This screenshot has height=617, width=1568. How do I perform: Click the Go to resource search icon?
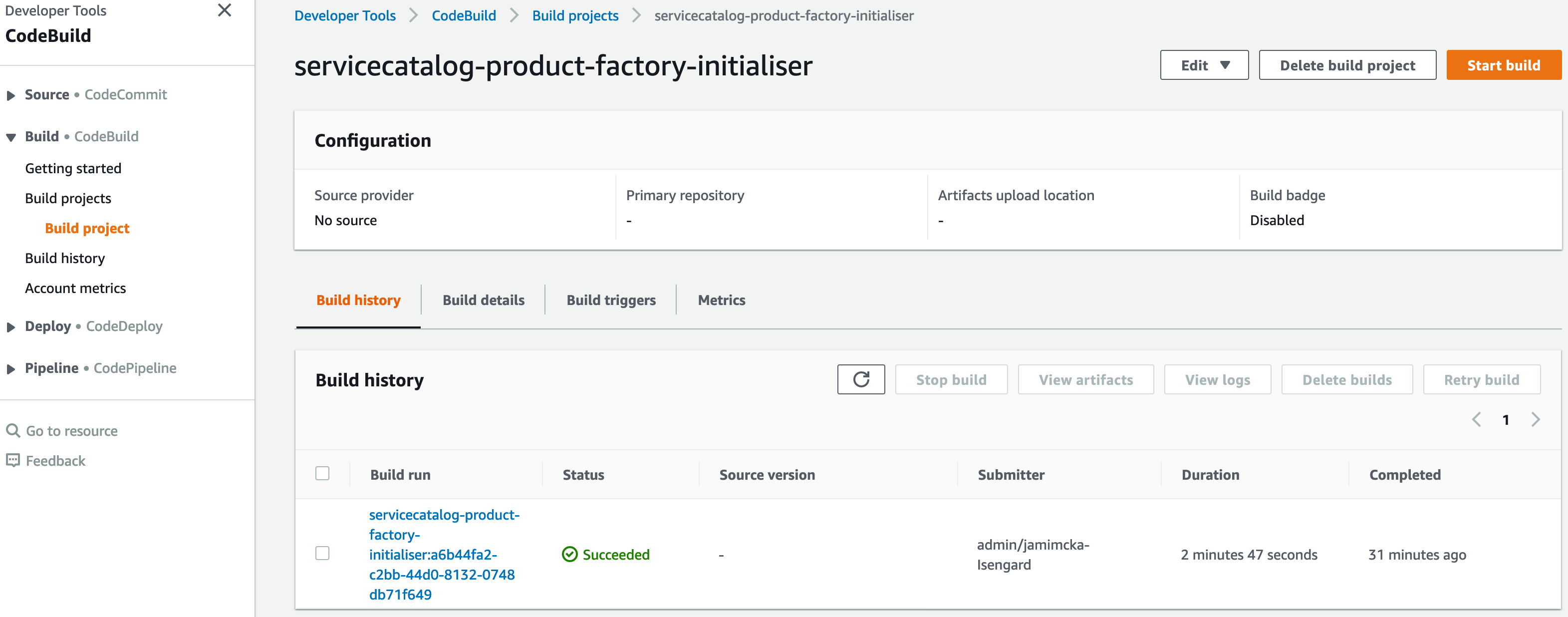pos(13,431)
